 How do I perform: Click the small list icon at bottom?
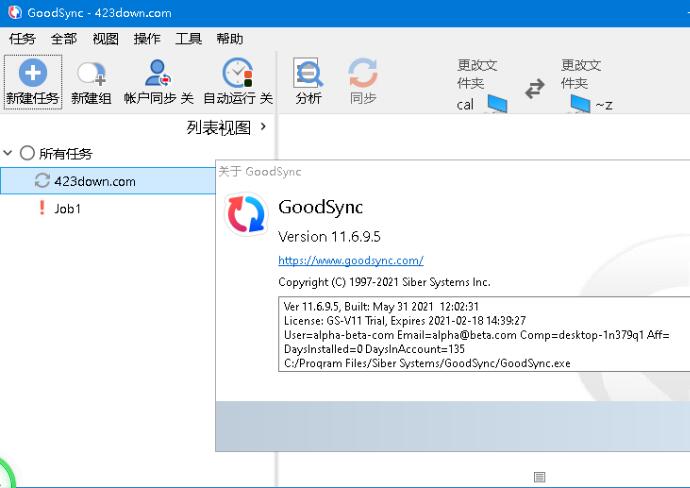point(540,477)
